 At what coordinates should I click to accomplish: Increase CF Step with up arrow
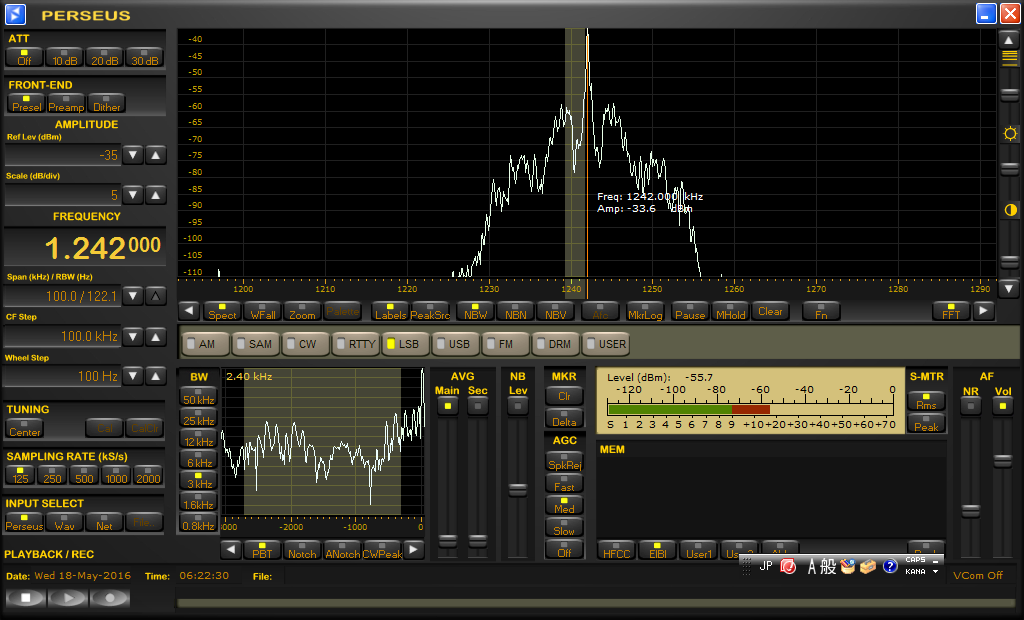tap(155, 336)
